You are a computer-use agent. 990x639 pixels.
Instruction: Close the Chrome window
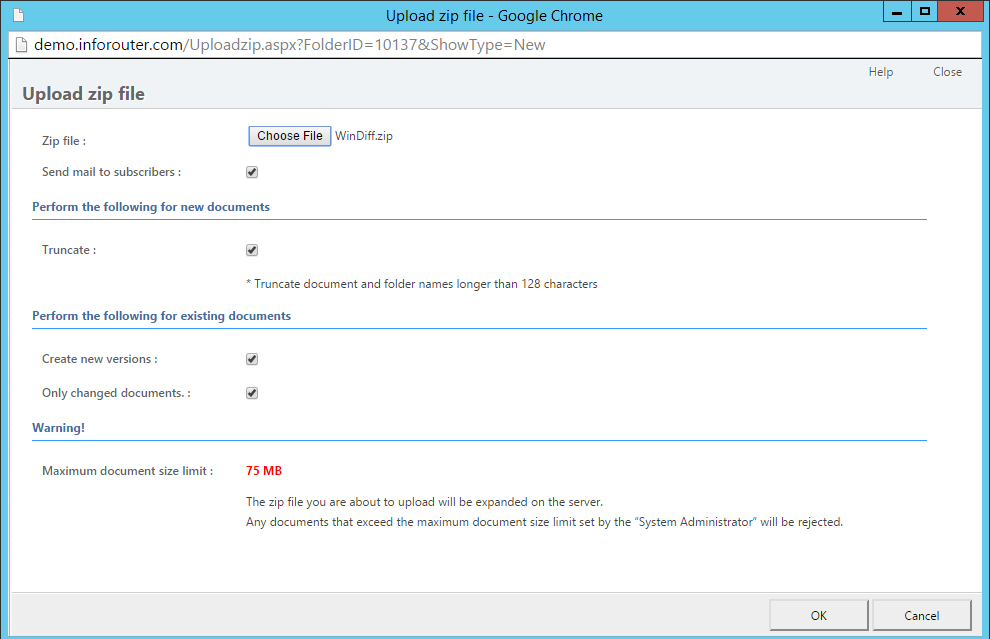(960, 11)
